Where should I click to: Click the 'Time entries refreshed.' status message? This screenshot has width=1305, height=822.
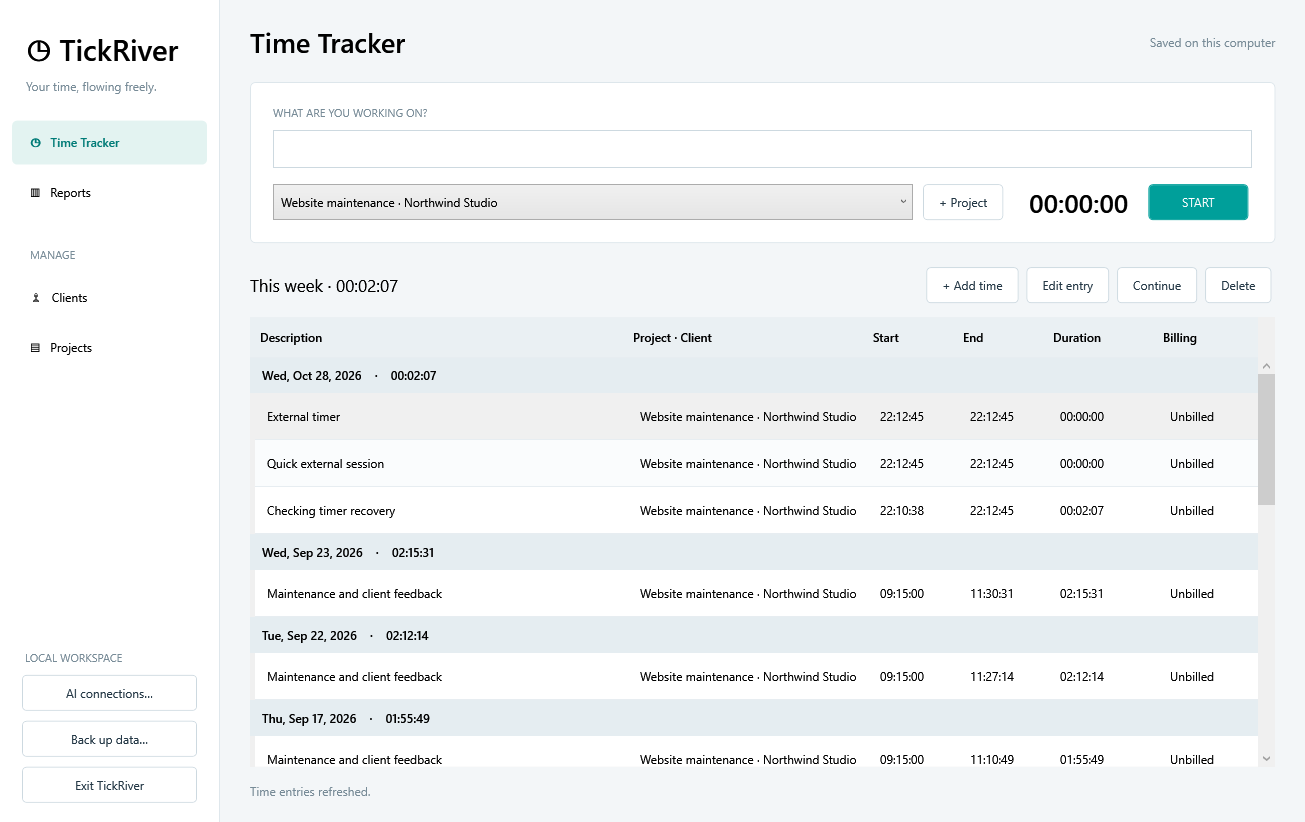click(x=310, y=792)
